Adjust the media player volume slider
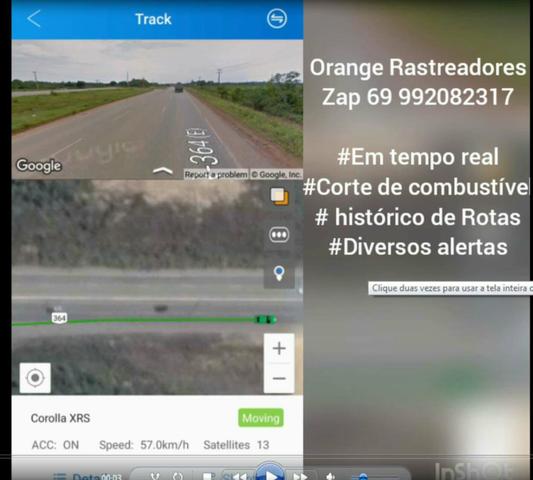The height and width of the screenshot is (480, 533). click(x=374, y=477)
